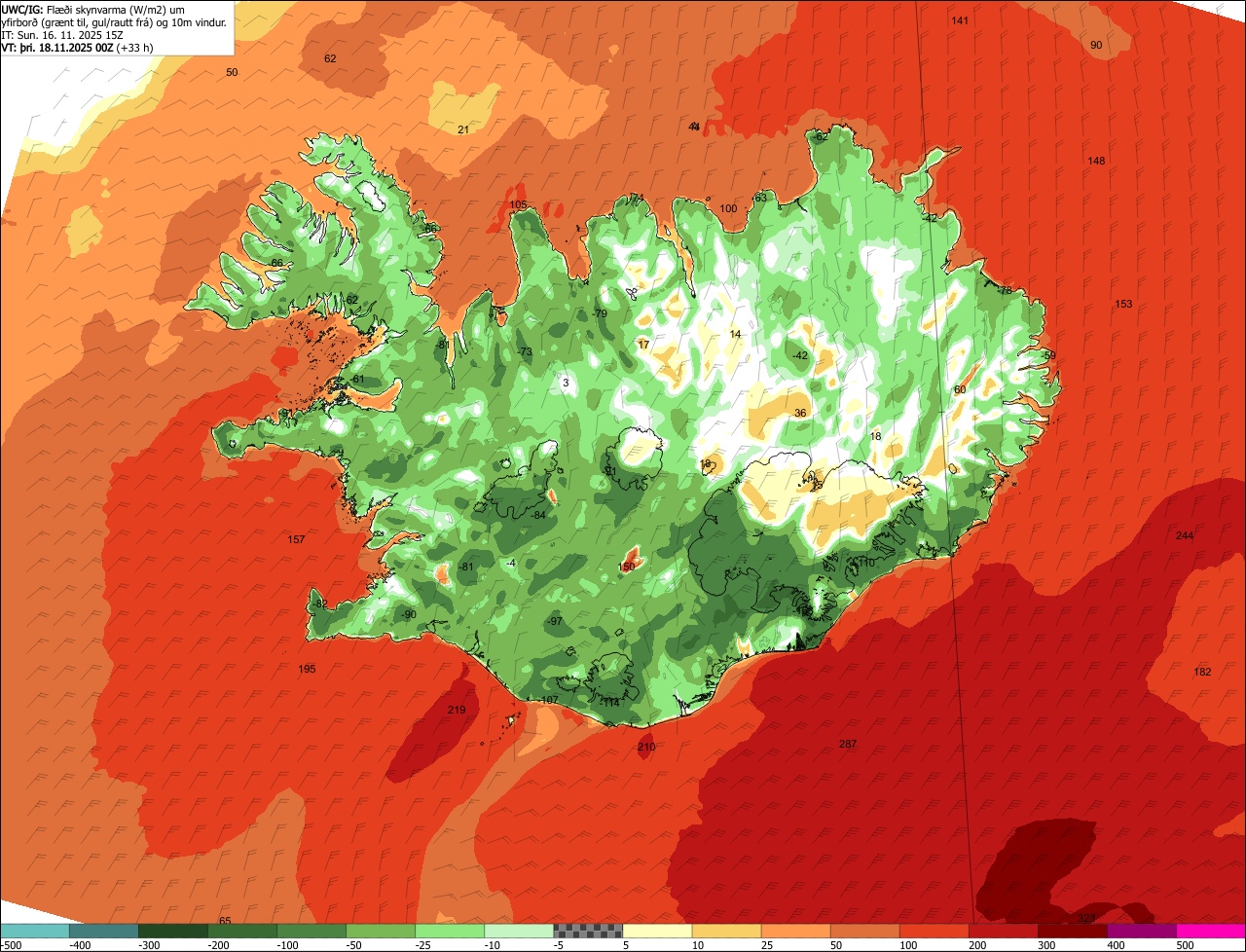Click the 195 flux value on the map

point(307,669)
